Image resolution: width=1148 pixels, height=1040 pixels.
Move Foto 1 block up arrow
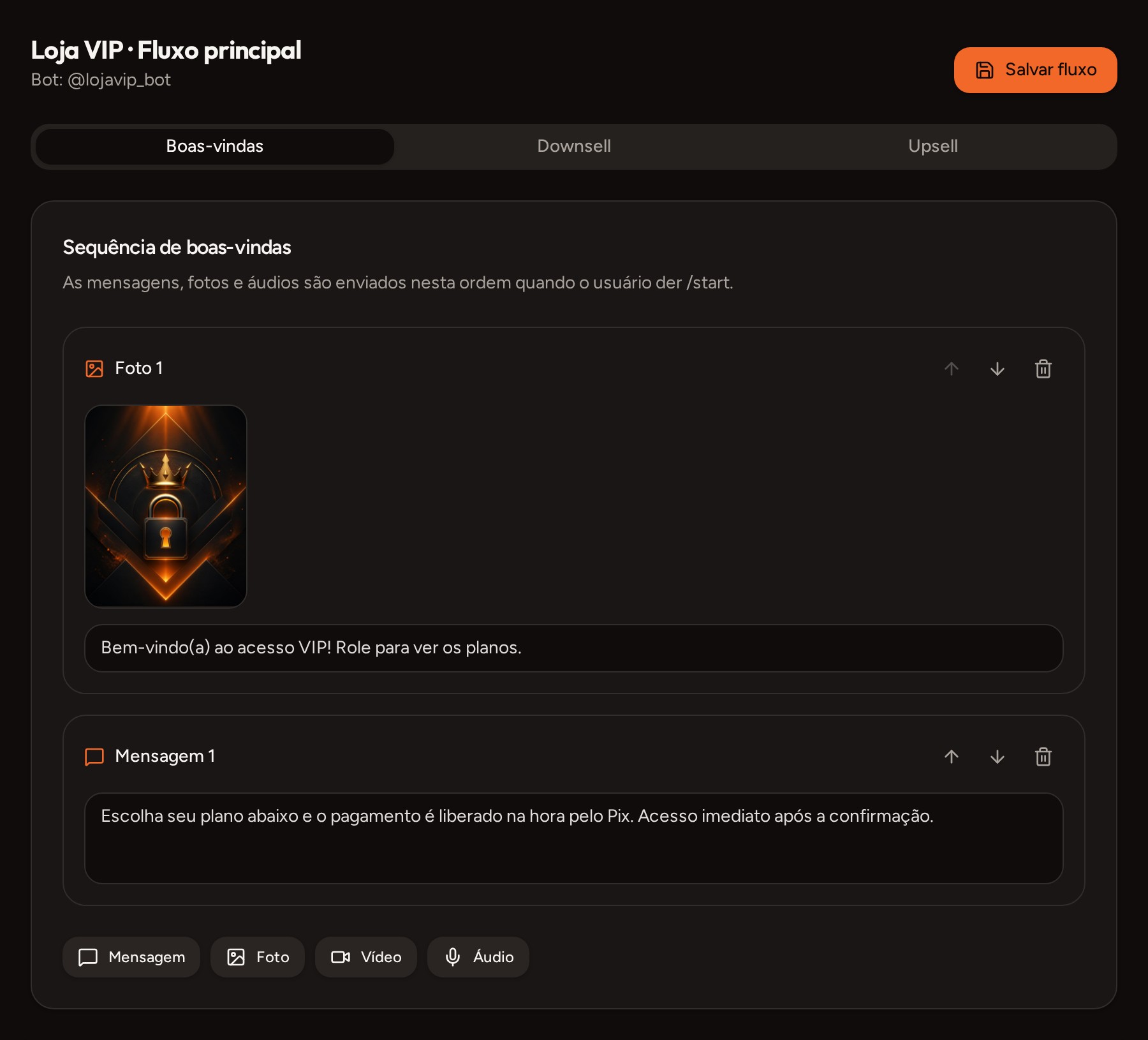coord(952,369)
